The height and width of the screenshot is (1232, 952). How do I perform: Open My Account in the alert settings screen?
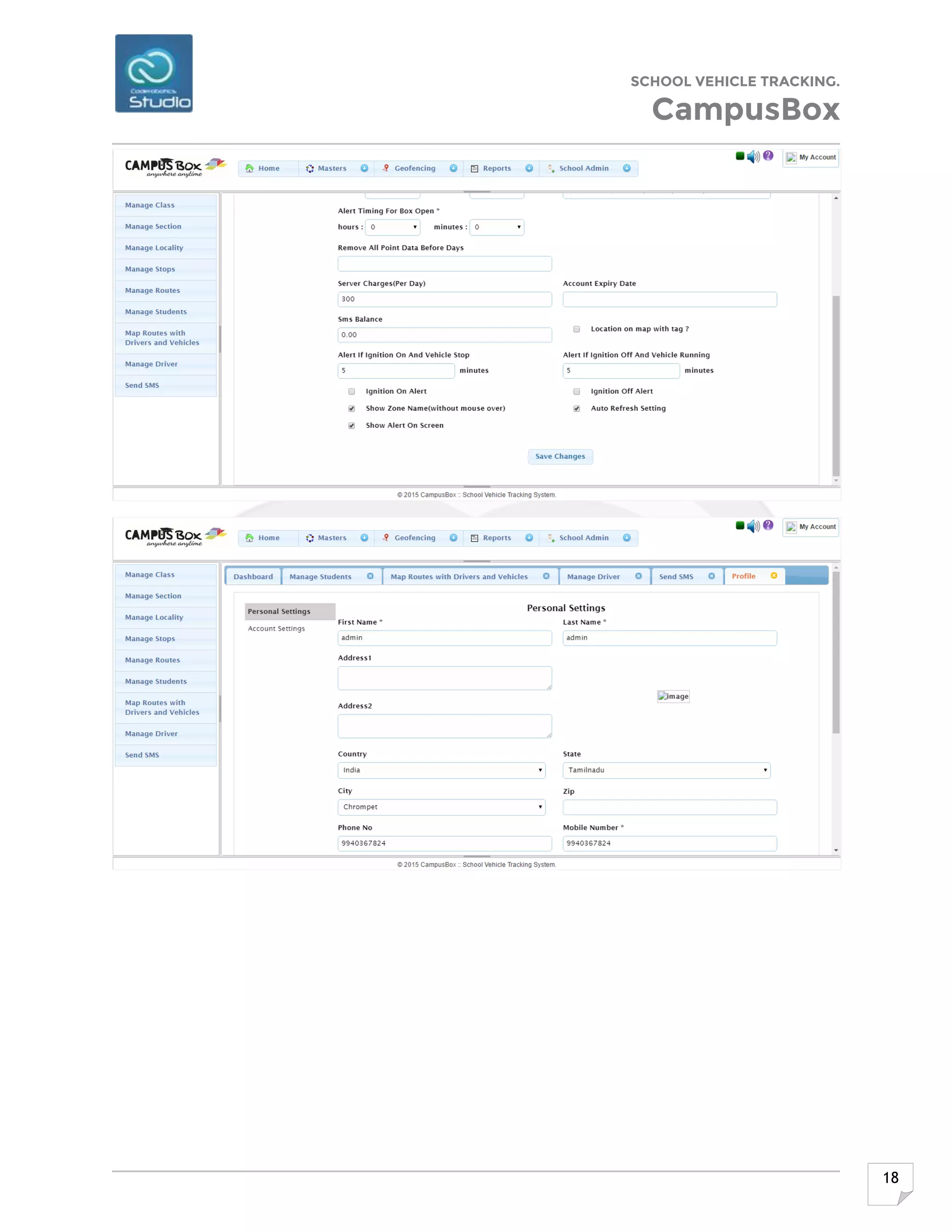[811, 158]
